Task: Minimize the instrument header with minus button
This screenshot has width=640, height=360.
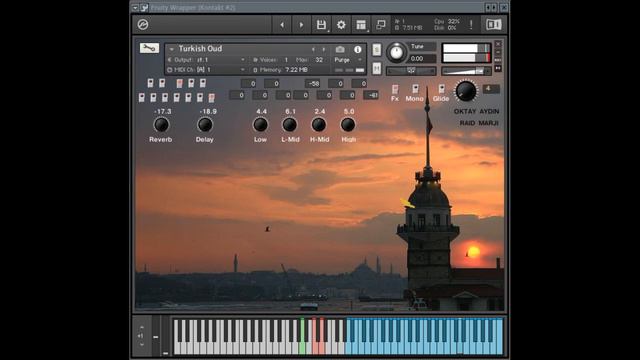Action: click(498, 52)
